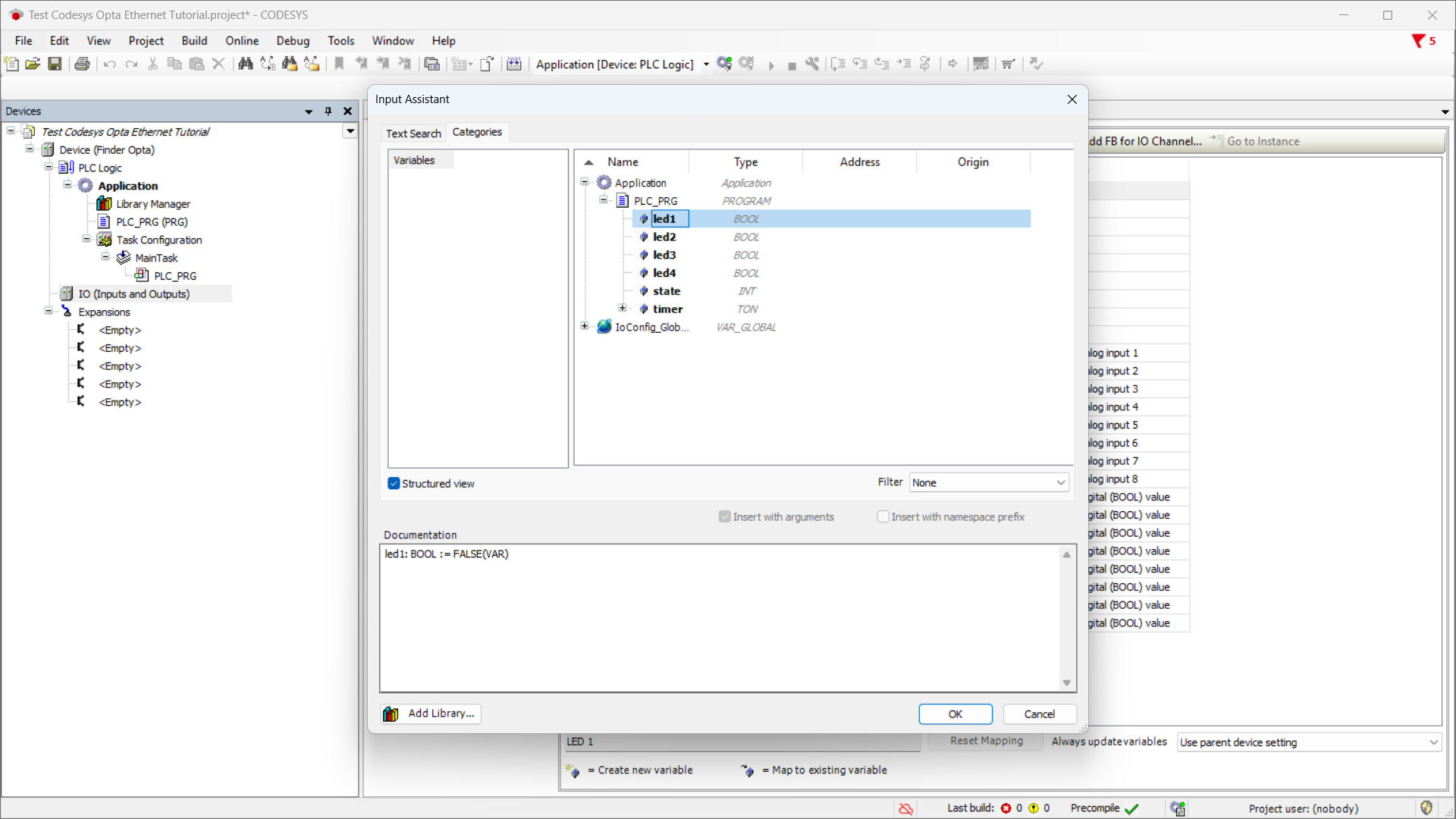Click the Find binoculars toolbar icon

coord(245,64)
